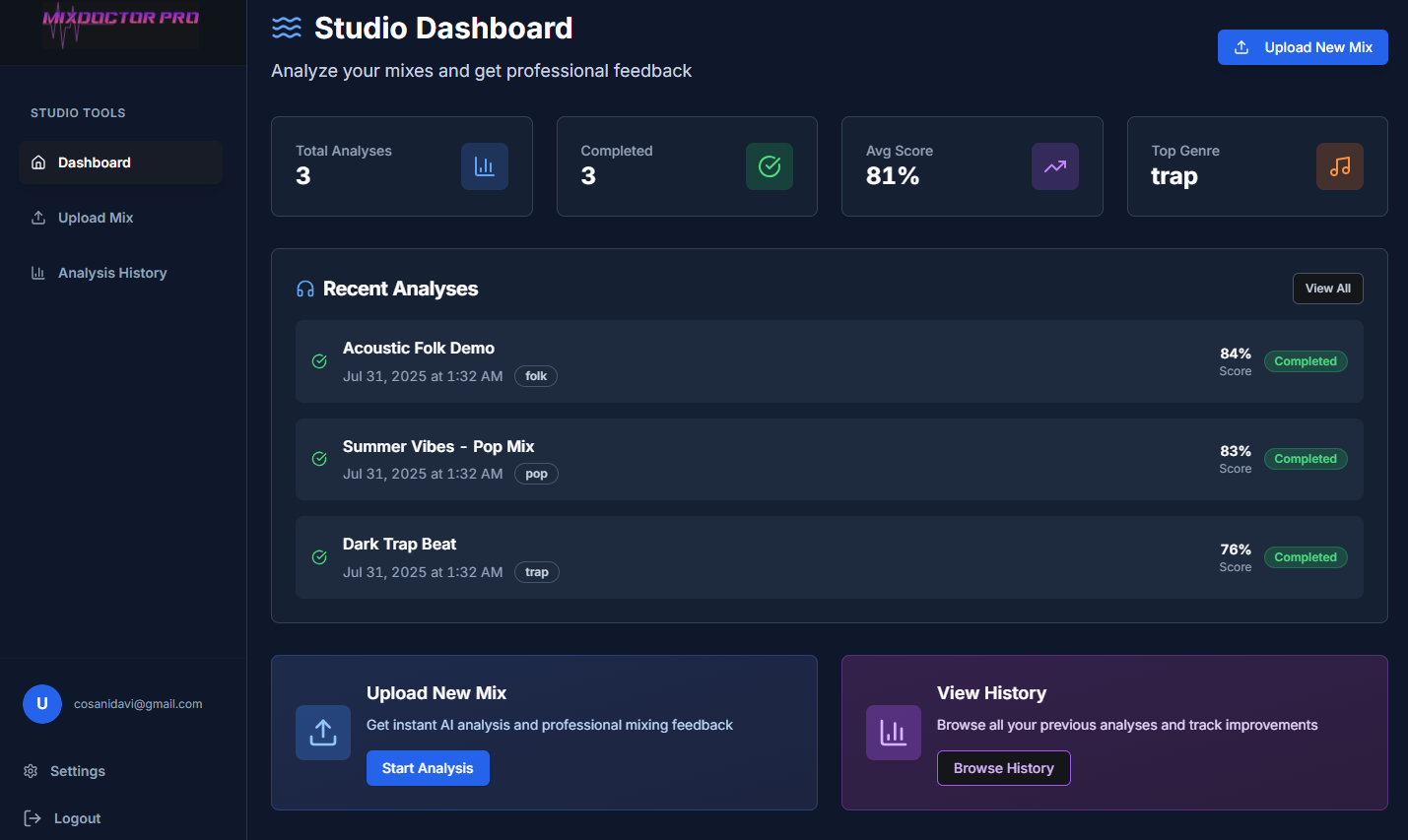Select Logout in the sidebar

pos(77,818)
